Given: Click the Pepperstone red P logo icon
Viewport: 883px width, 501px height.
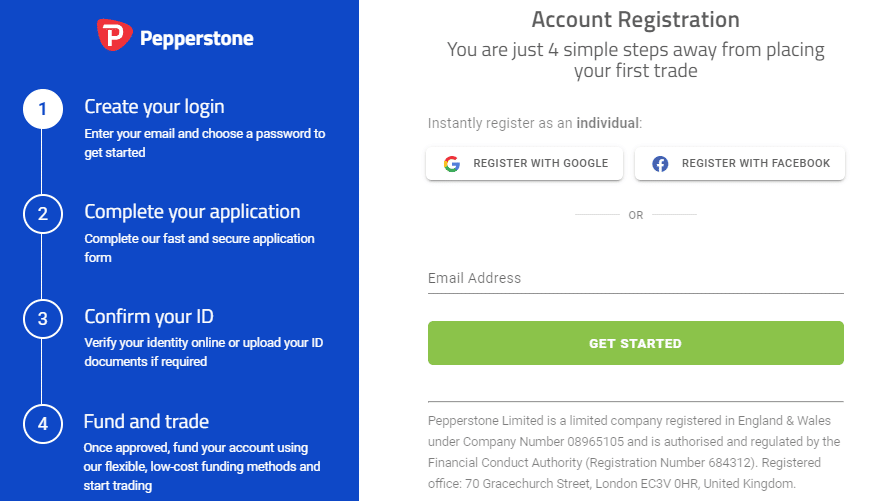Looking at the screenshot, I should tap(114, 35).
